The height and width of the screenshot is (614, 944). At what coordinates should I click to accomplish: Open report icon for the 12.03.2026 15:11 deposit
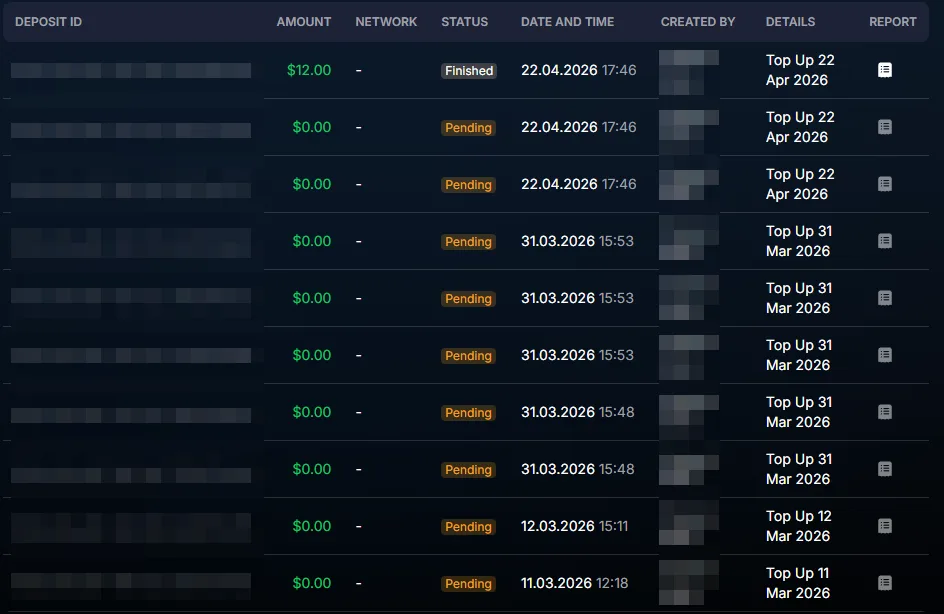(884, 526)
